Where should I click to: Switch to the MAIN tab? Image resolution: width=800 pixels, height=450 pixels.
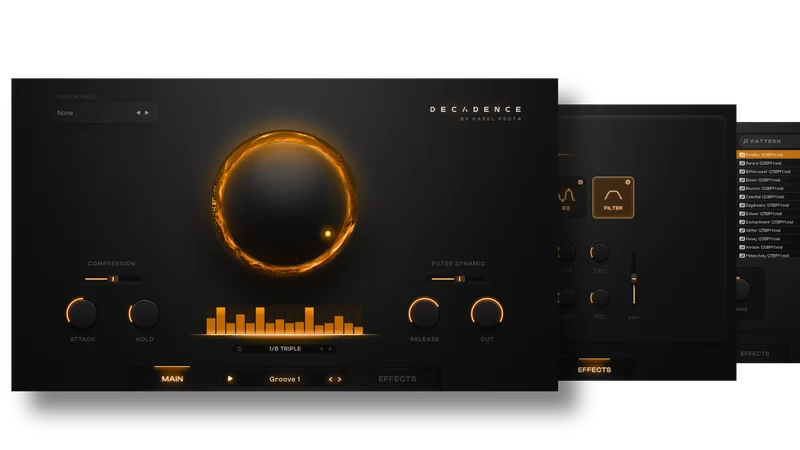(172, 379)
